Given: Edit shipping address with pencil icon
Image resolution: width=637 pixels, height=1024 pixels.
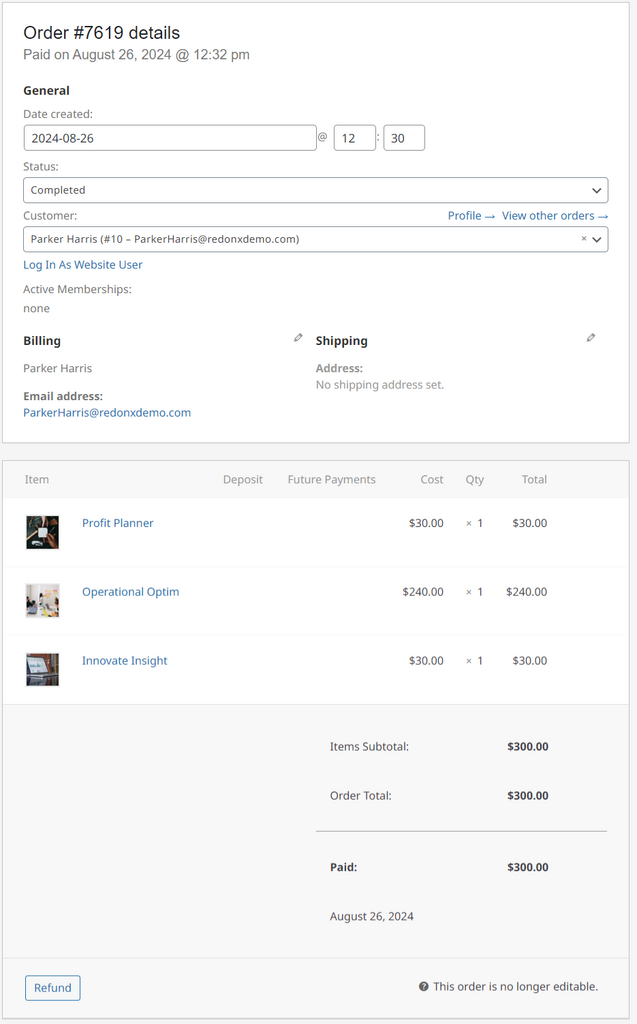Looking at the screenshot, I should click(x=591, y=338).
